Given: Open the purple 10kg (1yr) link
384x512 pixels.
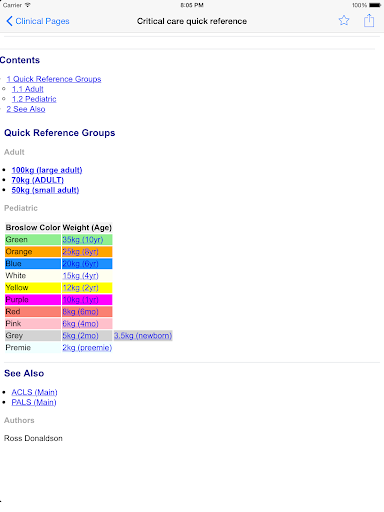Looking at the screenshot, I should [80, 300].
